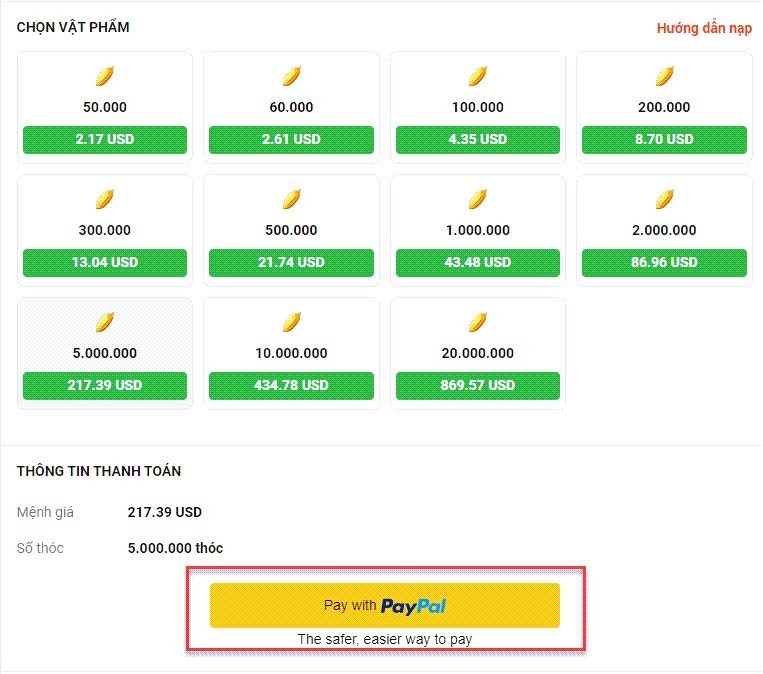The height and width of the screenshot is (674, 763).
Task: Click the grain icon above 60.000
Action: tap(291, 76)
